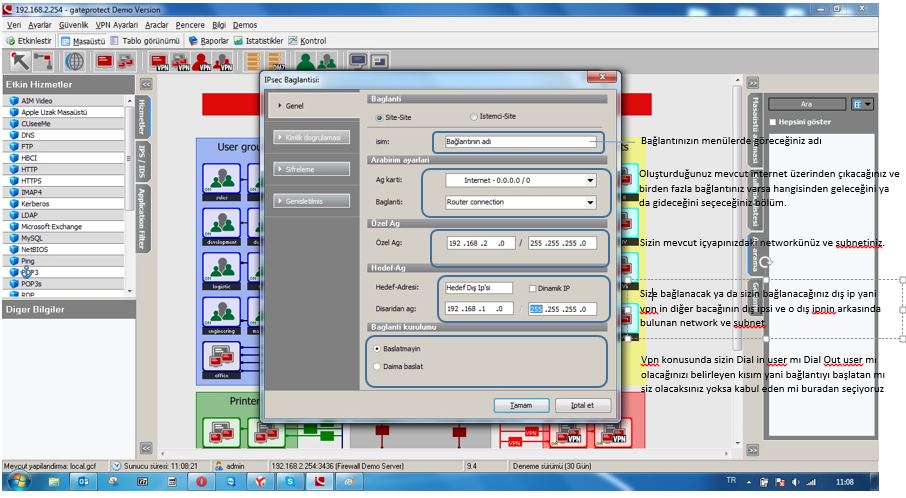Open the Ag karti dropdown
Screen dimensions: 906x498
590,181
